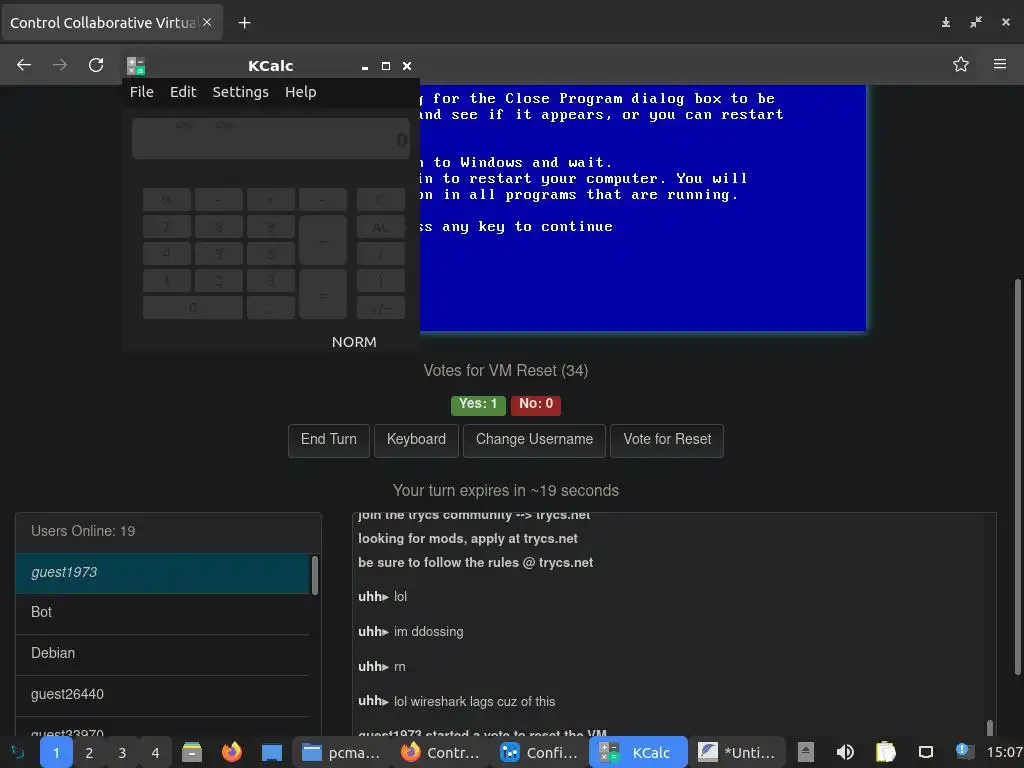Go forward in browser history

pyautogui.click(x=59, y=65)
